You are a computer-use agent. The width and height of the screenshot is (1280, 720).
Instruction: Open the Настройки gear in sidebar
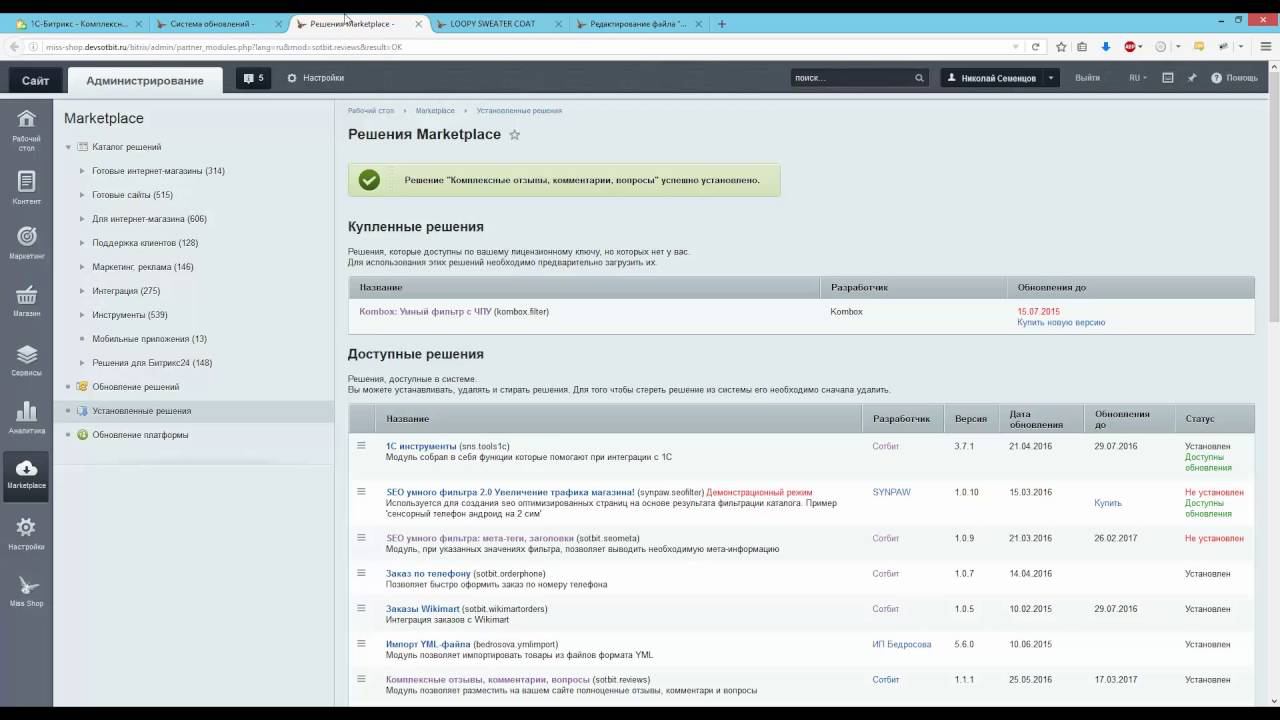(27, 533)
